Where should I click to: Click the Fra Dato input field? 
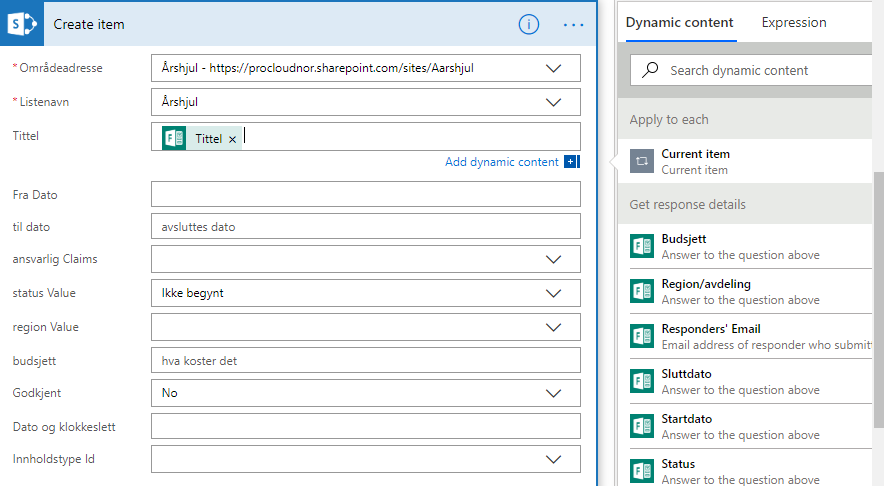click(x=365, y=195)
